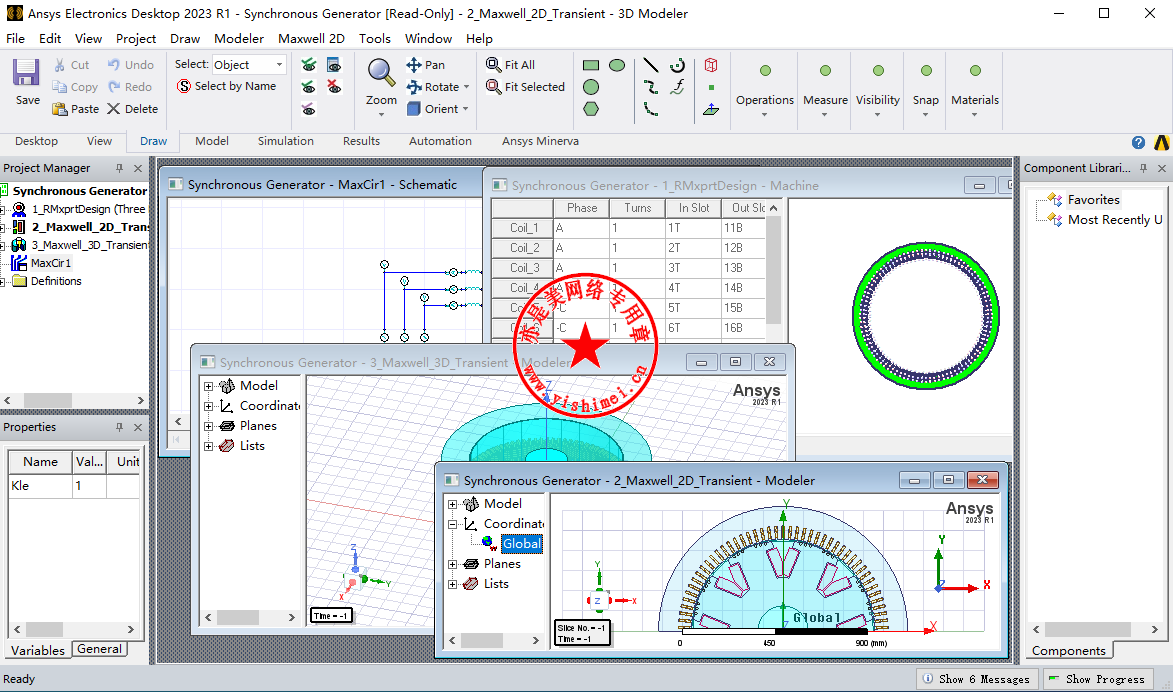Image resolution: width=1173 pixels, height=692 pixels.
Task: Click the Select by Name icon
Action: click(x=184, y=86)
